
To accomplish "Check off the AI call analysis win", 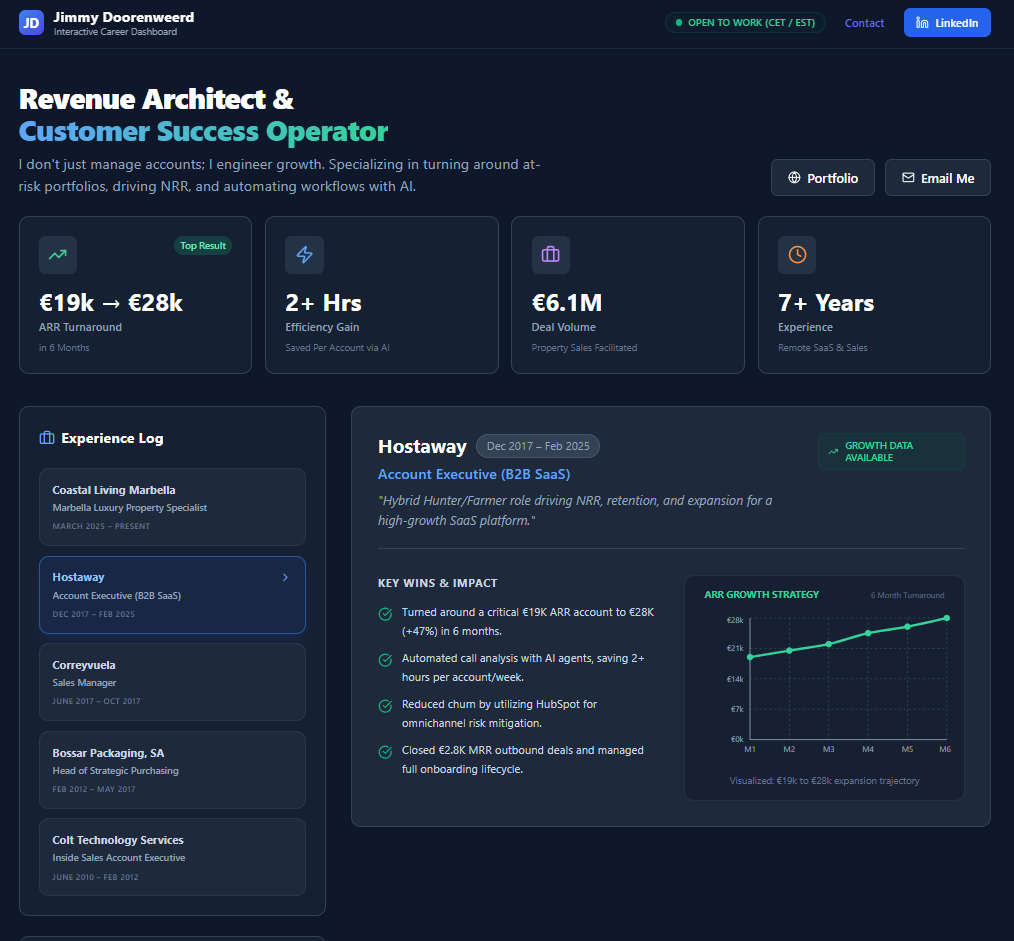I will [x=384, y=659].
